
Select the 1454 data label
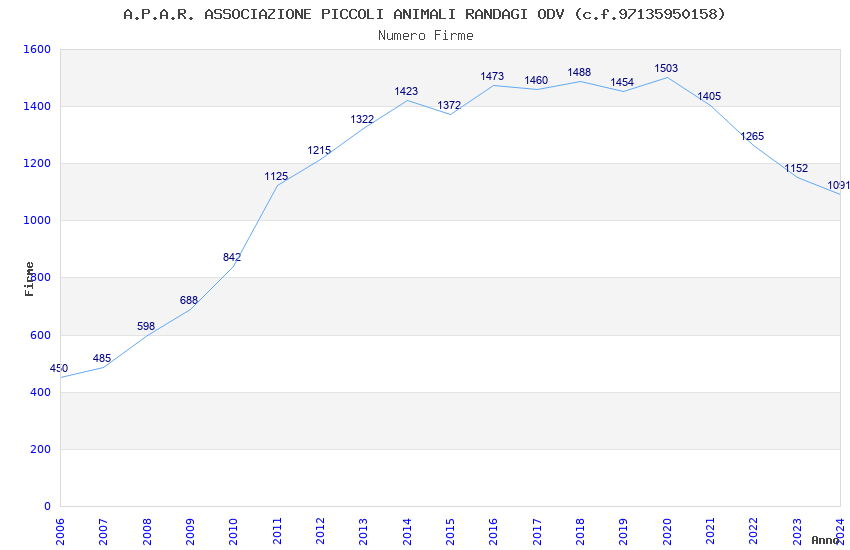[622, 82]
